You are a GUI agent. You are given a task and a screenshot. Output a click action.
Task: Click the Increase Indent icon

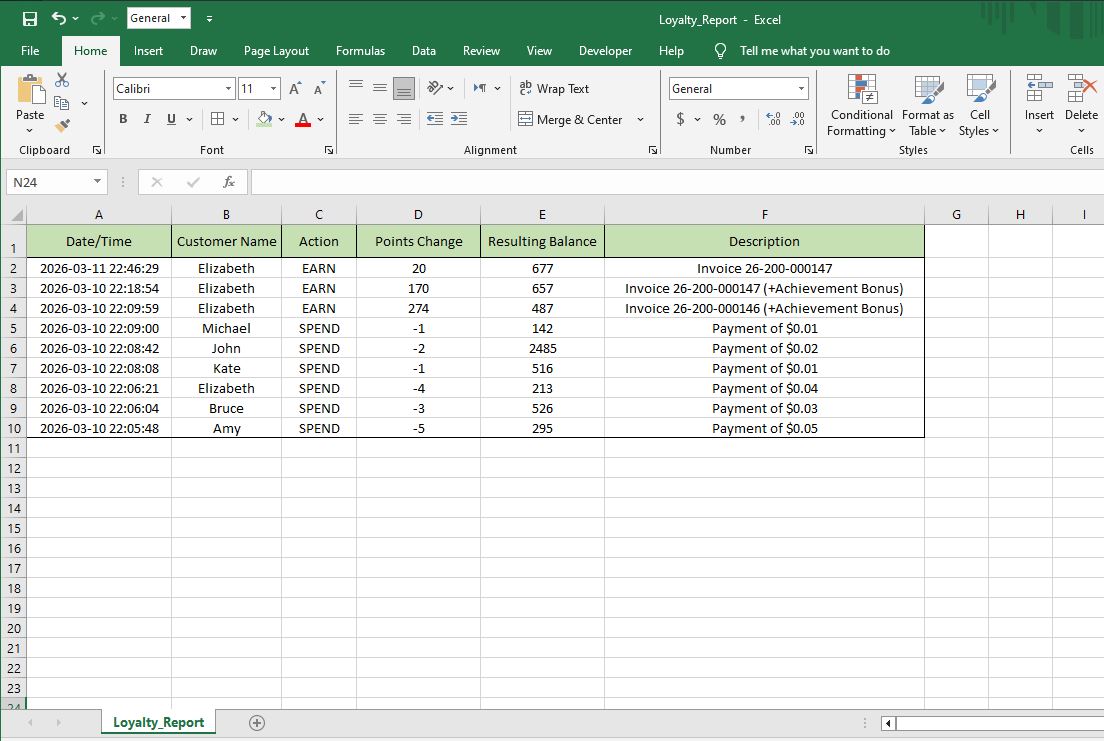[x=459, y=119]
